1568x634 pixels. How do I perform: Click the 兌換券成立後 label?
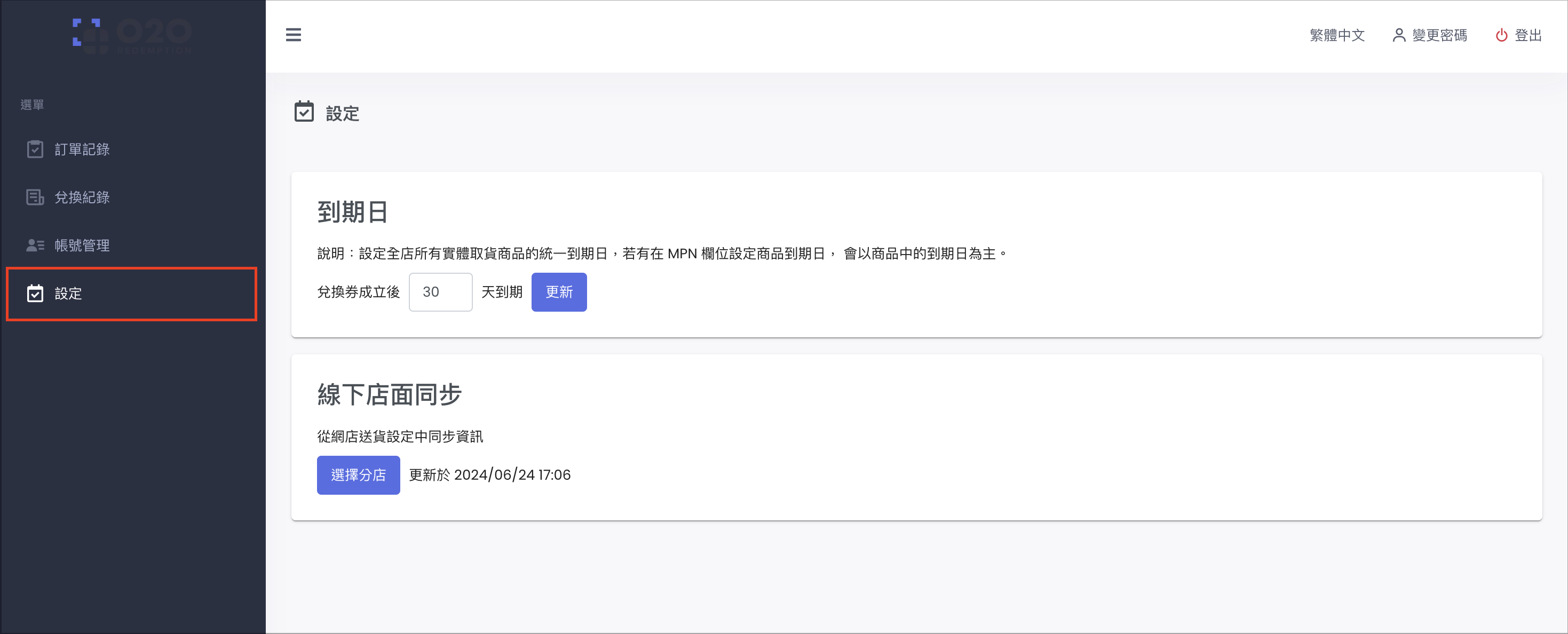(x=359, y=292)
